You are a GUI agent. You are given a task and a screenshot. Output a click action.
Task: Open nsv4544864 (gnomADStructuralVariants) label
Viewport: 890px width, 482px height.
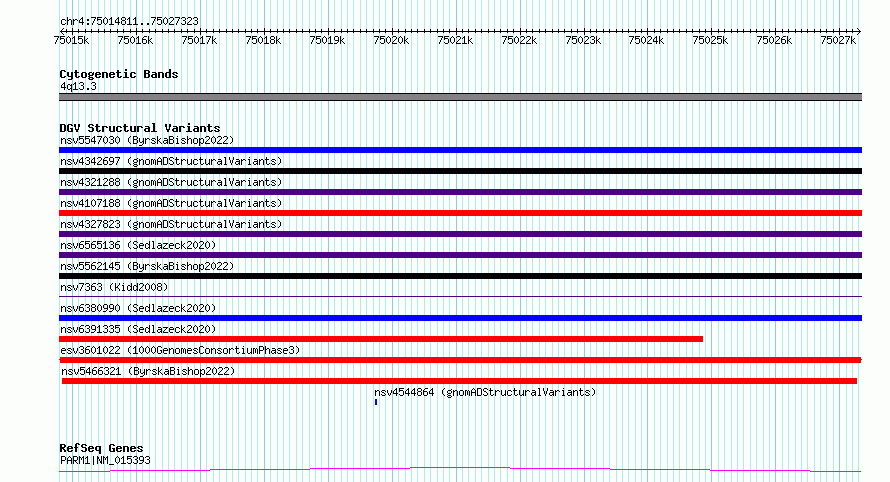point(485,392)
